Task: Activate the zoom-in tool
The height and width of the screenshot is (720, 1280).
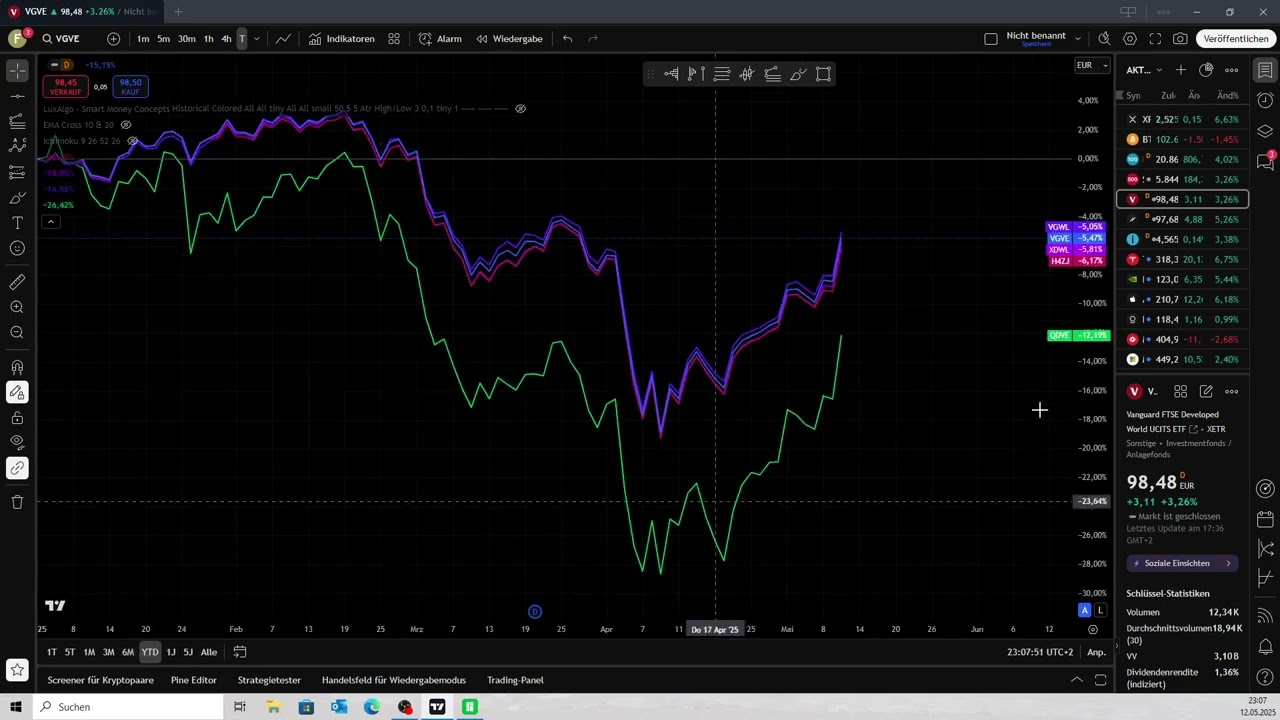Action: pos(17,307)
